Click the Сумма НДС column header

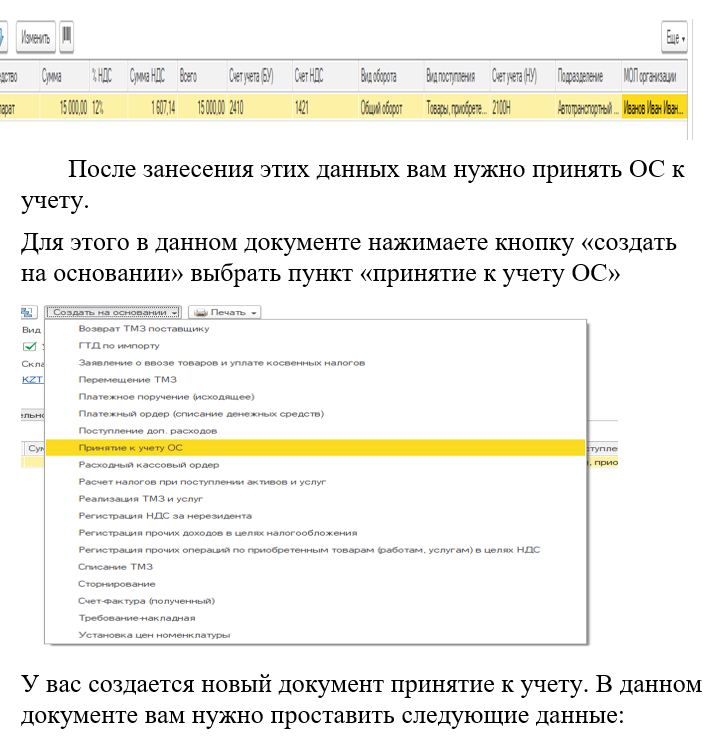pyautogui.click(x=152, y=76)
